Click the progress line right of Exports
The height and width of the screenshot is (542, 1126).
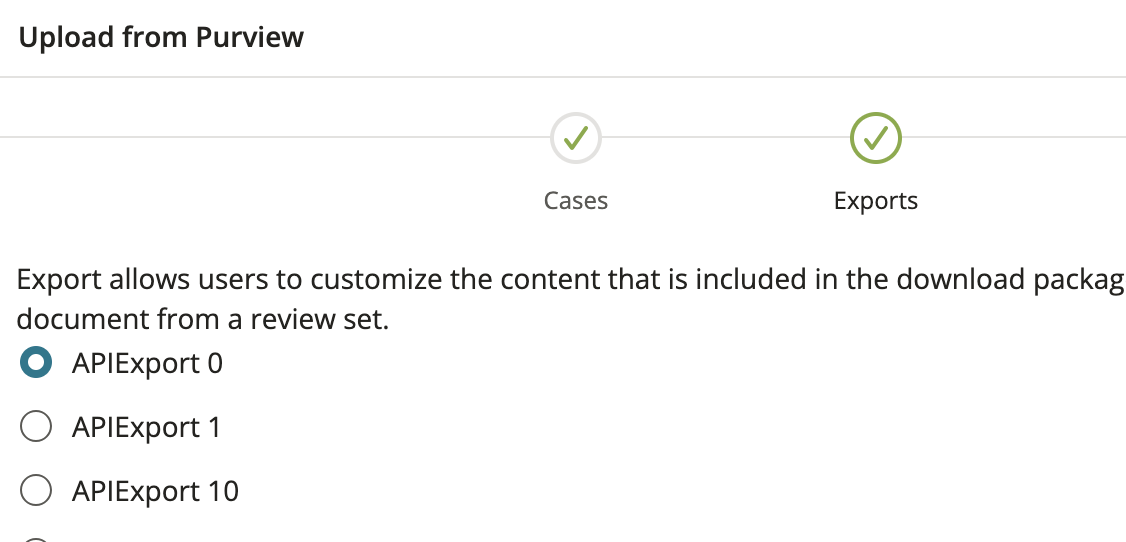1014,137
